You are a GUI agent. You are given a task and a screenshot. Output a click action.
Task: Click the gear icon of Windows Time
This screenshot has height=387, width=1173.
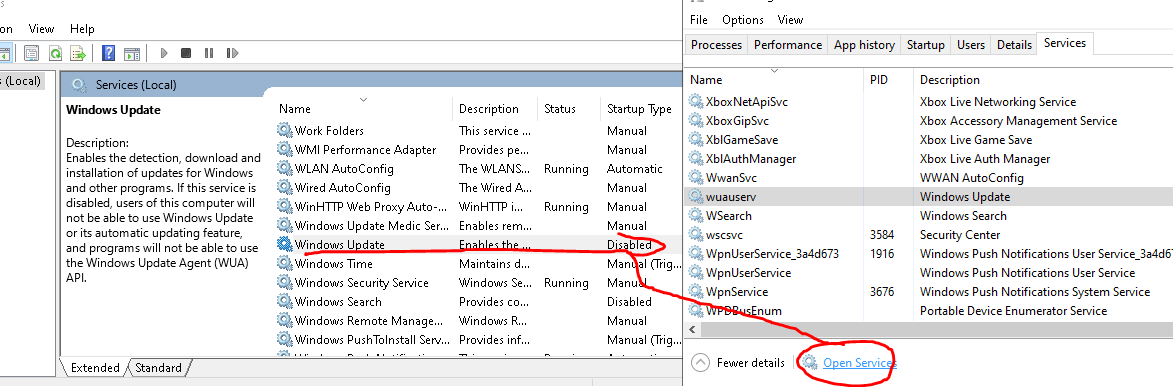(284, 263)
